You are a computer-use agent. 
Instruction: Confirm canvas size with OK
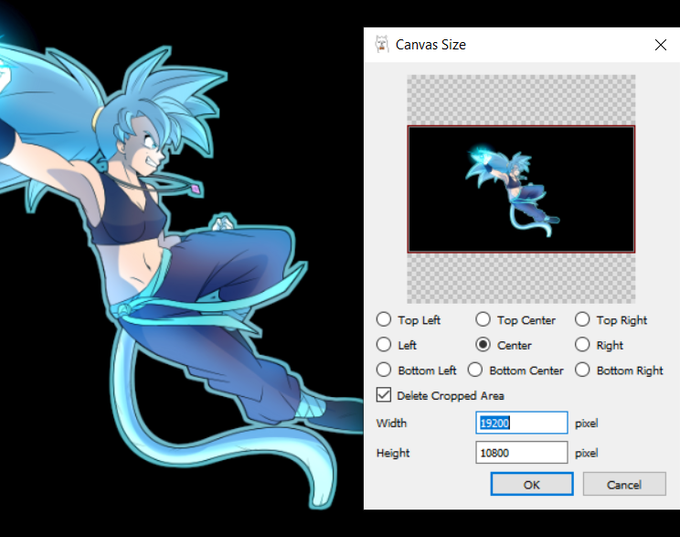point(532,484)
